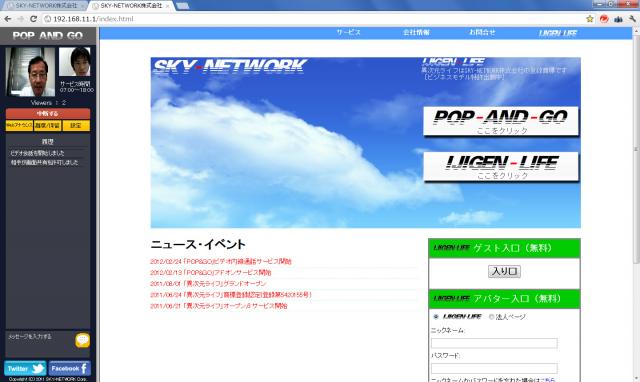640x382 pixels.
Task: Send message with yellow chat bubble icon
Action: tap(82, 340)
